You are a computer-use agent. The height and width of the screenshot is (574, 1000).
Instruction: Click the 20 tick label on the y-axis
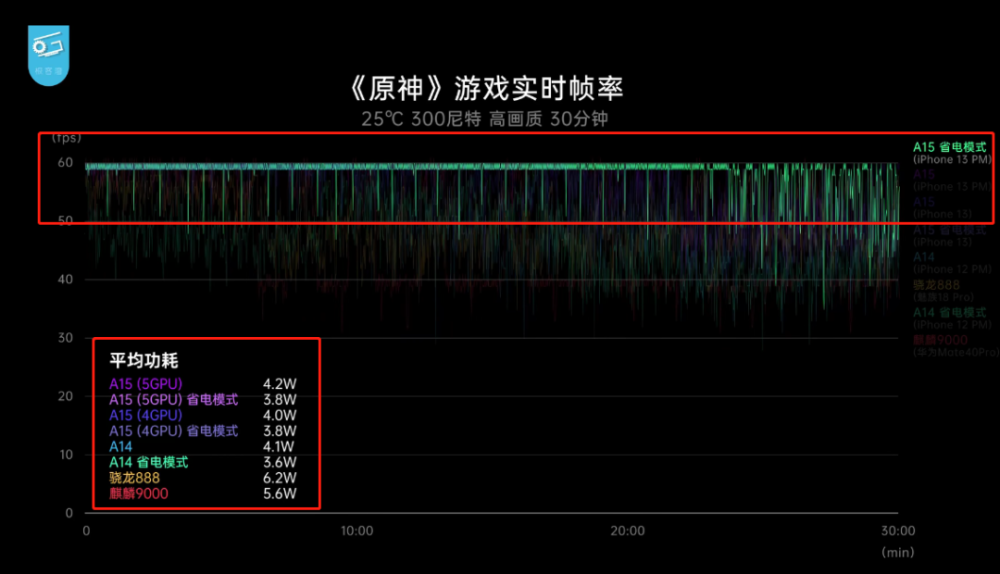(65, 396)
